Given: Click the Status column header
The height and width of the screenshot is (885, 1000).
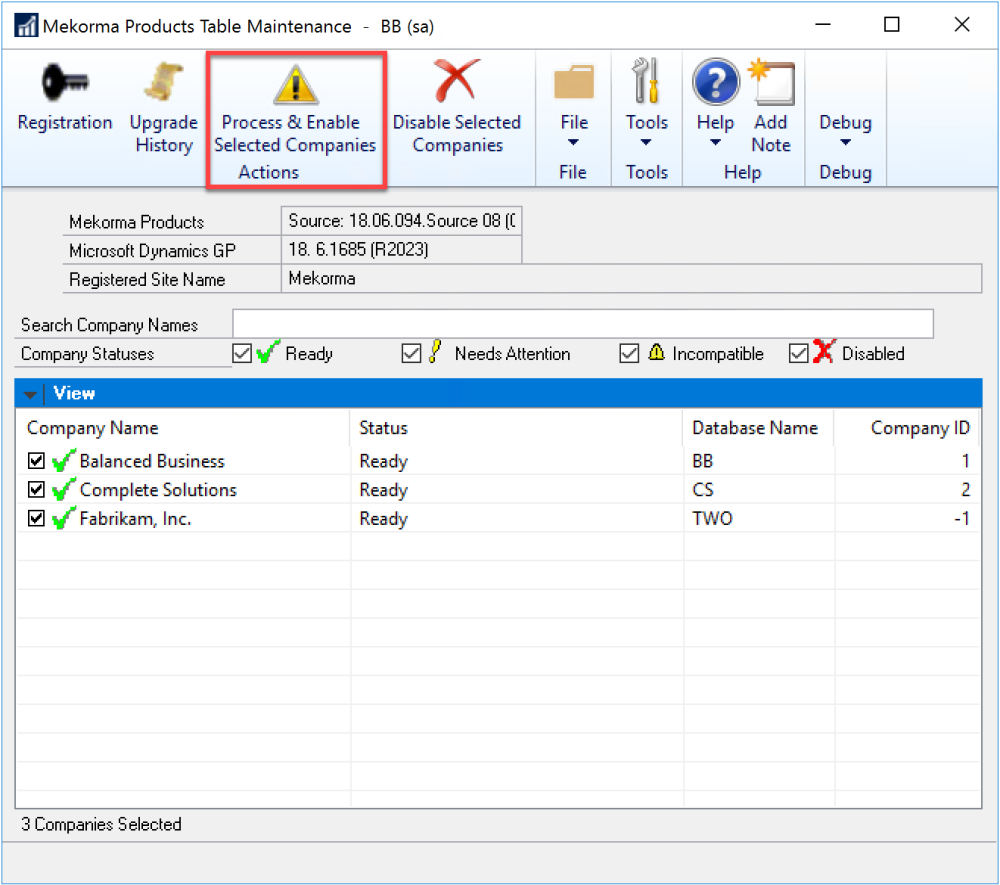Looking at the screenshot, I should pyautogui.click(x=383, y=428).
